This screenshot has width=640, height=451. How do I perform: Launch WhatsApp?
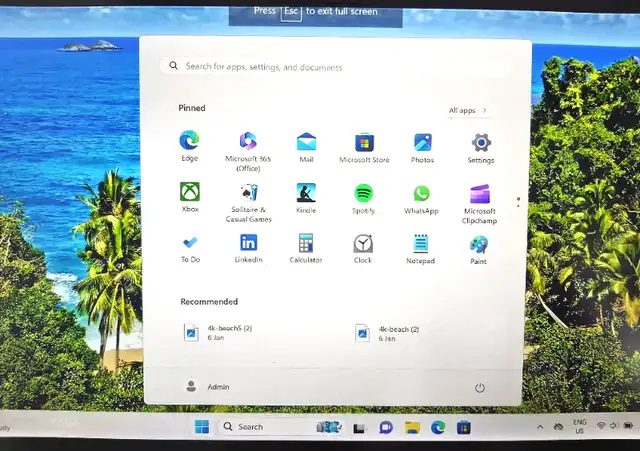[x=421, y=199]
